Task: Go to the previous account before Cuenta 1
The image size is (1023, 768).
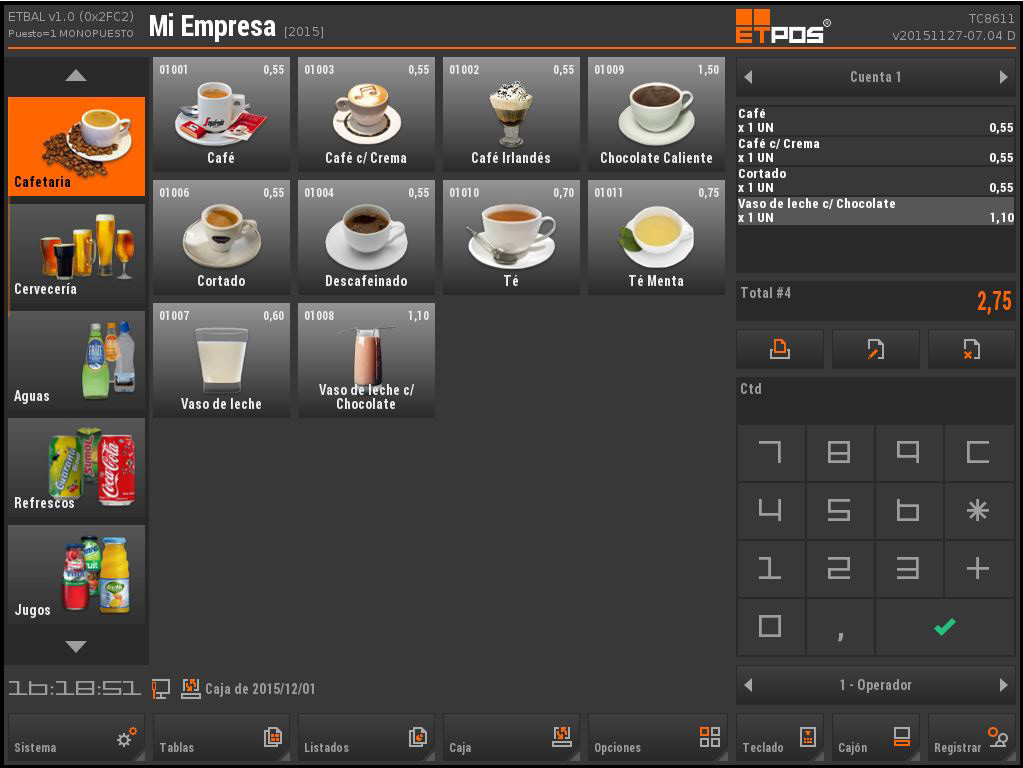Action: (x=748, y=77)
